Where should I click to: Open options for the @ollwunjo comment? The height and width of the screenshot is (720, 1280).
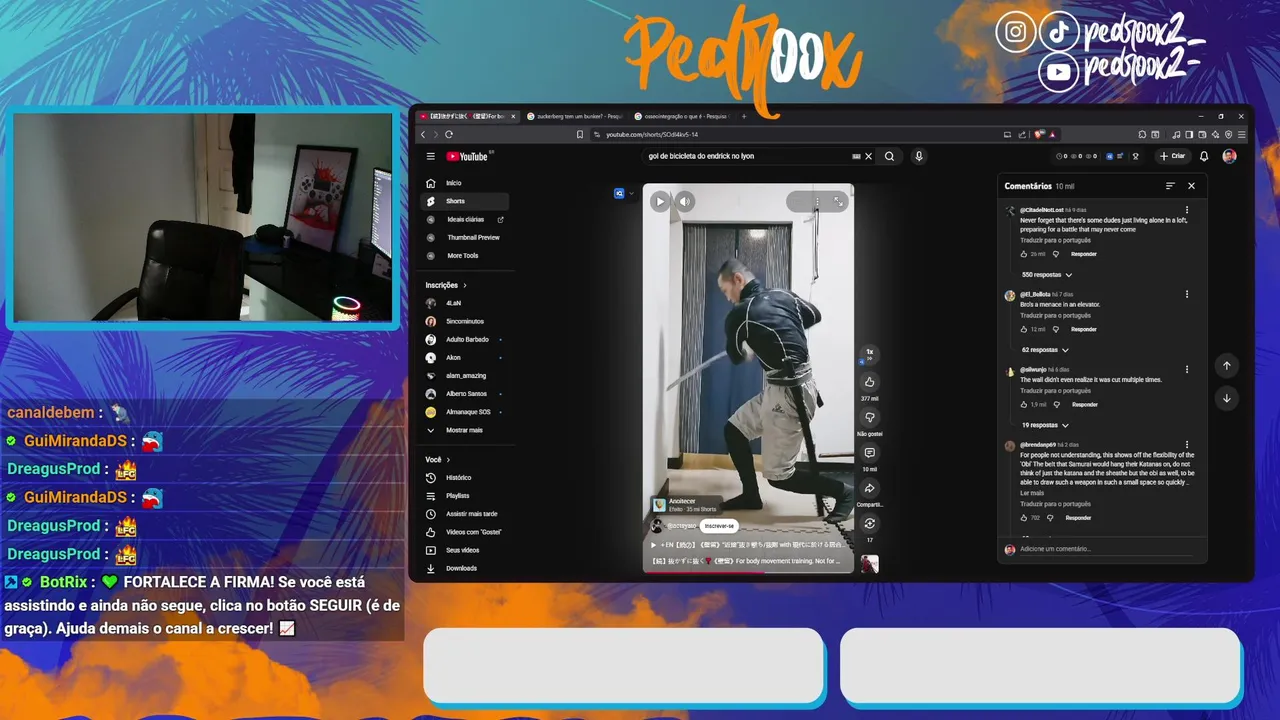1187,370
